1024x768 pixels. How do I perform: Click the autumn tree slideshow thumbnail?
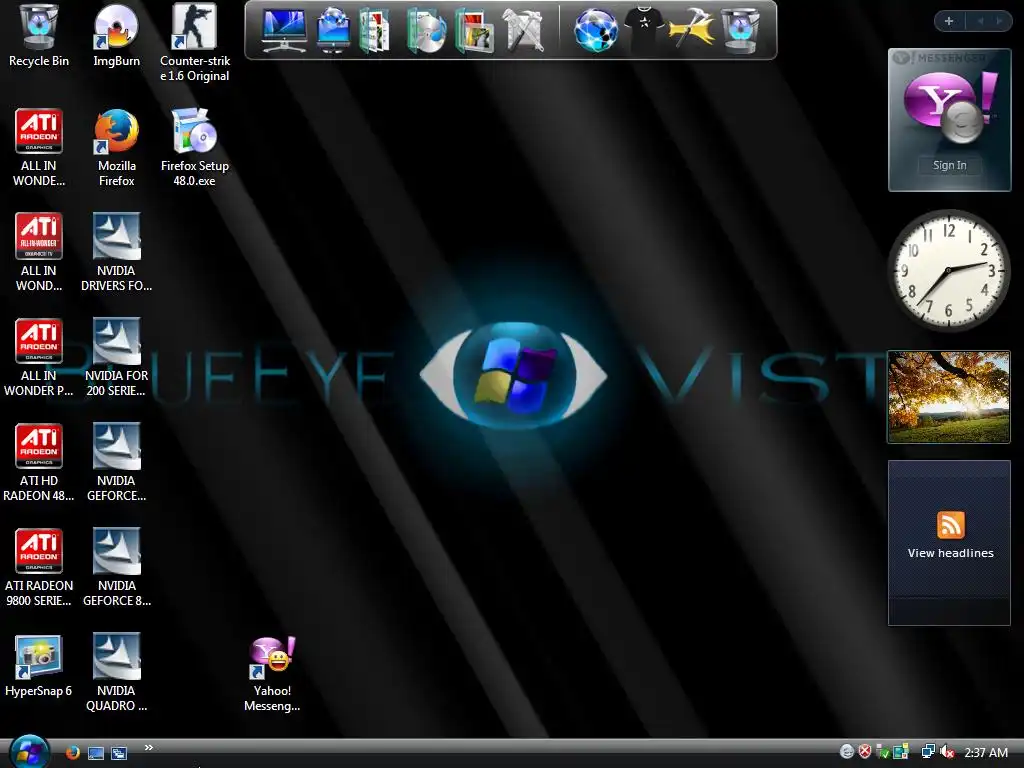pyautogui.click(x=948, y=397)
